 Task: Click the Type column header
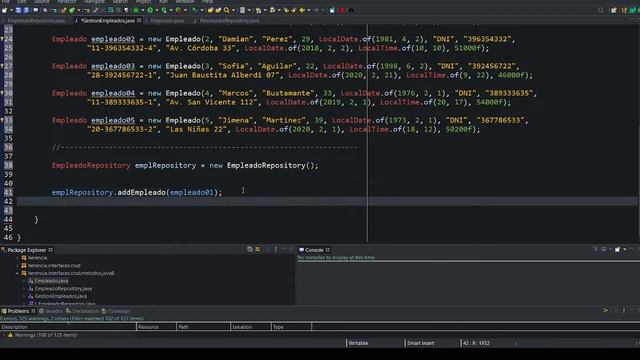coord(291,327)
